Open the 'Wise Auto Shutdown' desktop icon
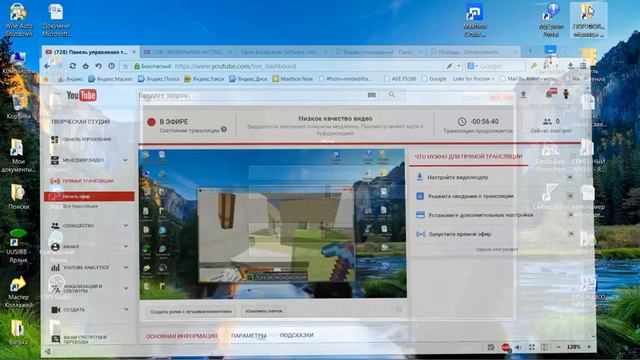Screen dimensions: 640x360 click(18, 20)
